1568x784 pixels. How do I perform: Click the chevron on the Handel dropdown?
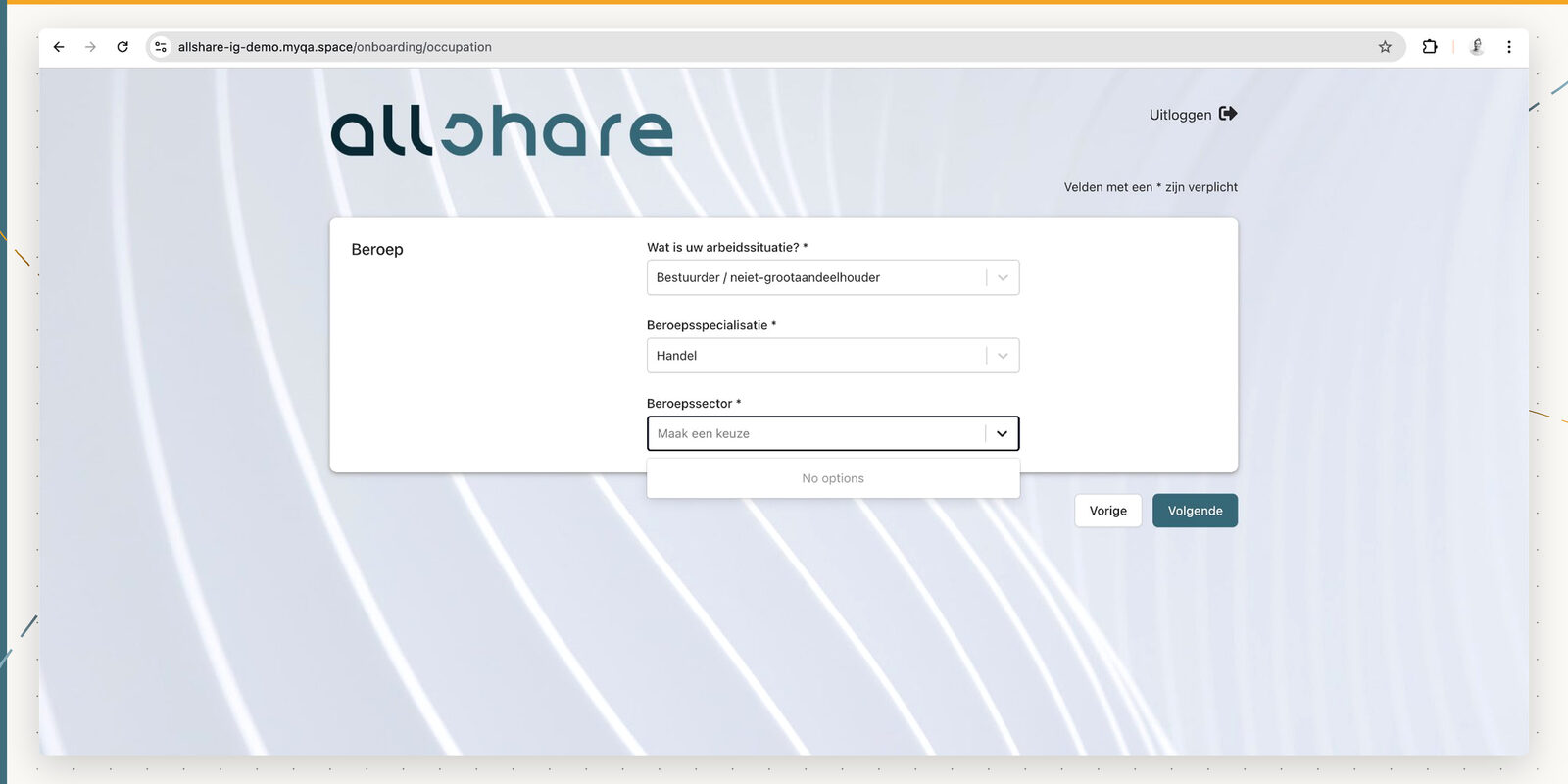click(x=1003, y=356)
